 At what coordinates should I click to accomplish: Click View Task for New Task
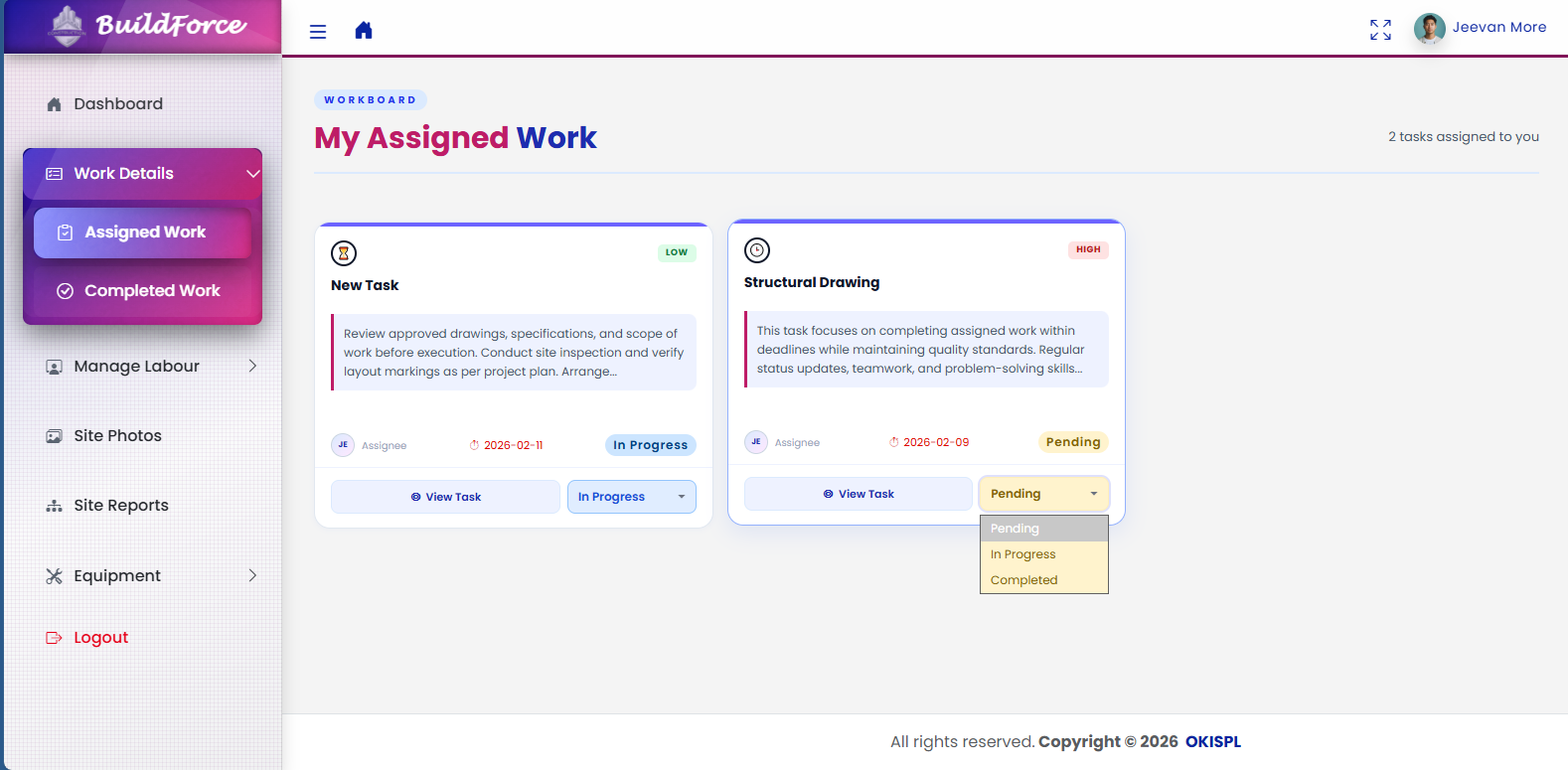(x=446, y=497)
